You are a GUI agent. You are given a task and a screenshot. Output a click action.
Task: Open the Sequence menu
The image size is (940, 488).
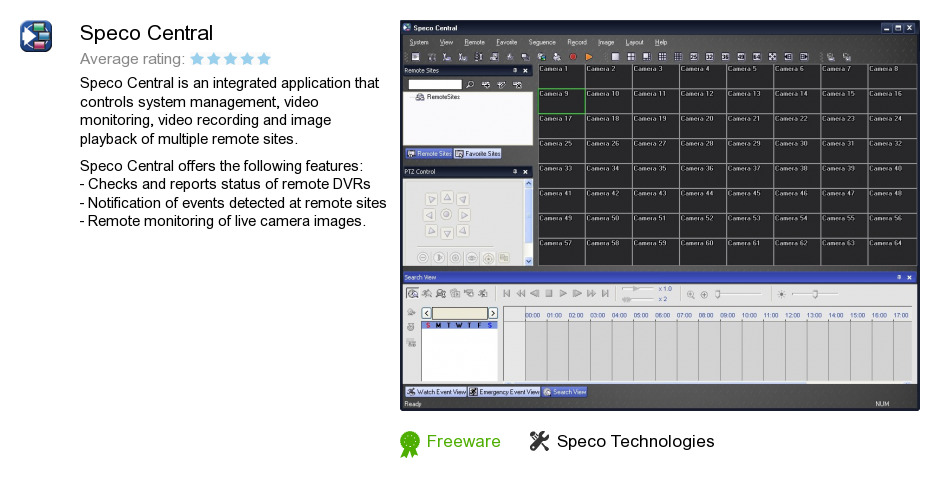(x=542, y=43)
